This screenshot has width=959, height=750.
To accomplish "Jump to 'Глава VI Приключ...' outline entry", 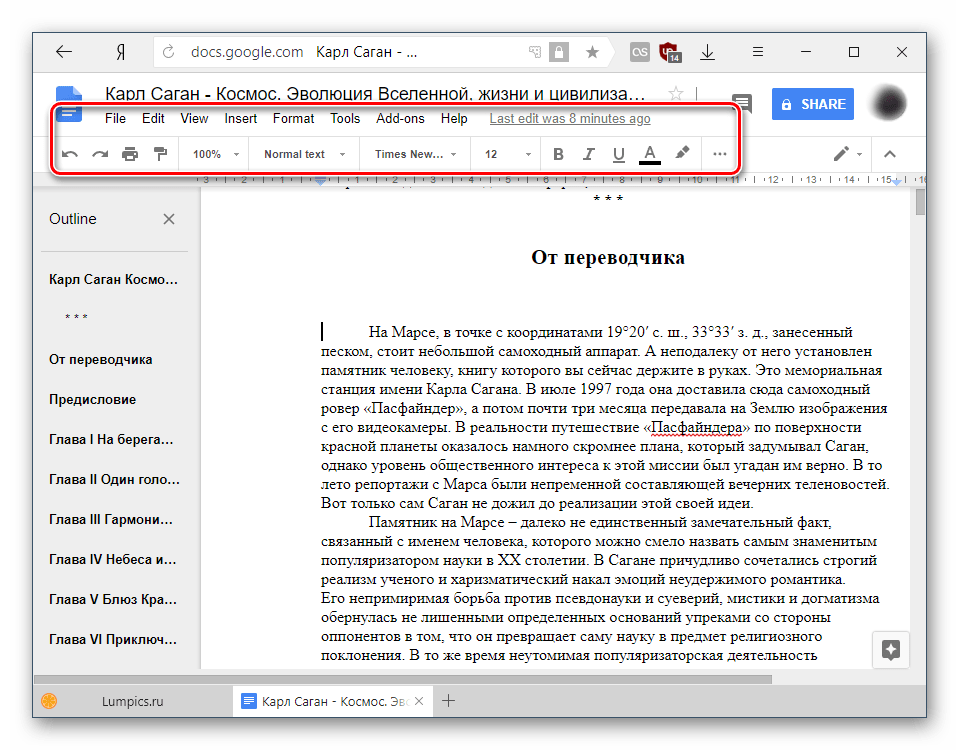I will [x=113, y=639].
